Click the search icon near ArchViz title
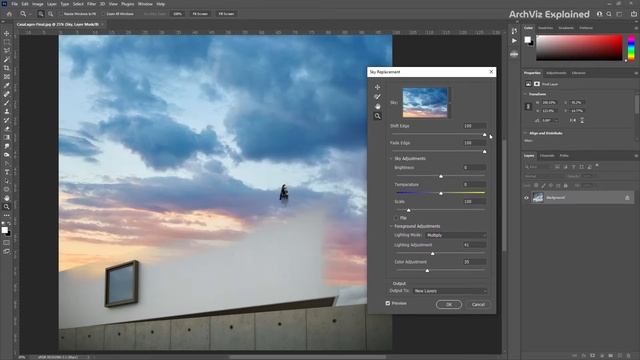This screenshot has width=640, height=360. [609, 14]
